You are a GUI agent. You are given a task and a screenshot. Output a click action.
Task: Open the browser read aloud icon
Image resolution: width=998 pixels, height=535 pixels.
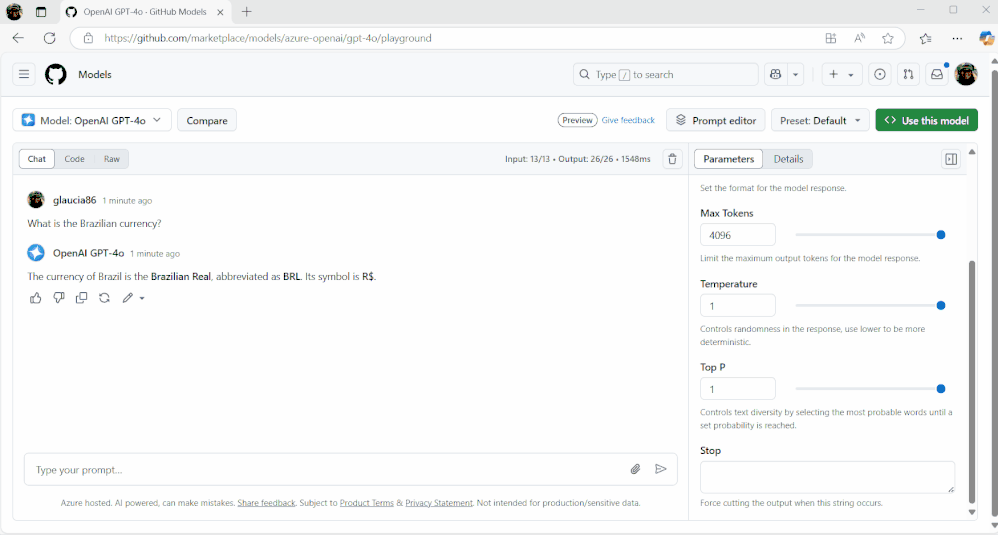(859, 38)
